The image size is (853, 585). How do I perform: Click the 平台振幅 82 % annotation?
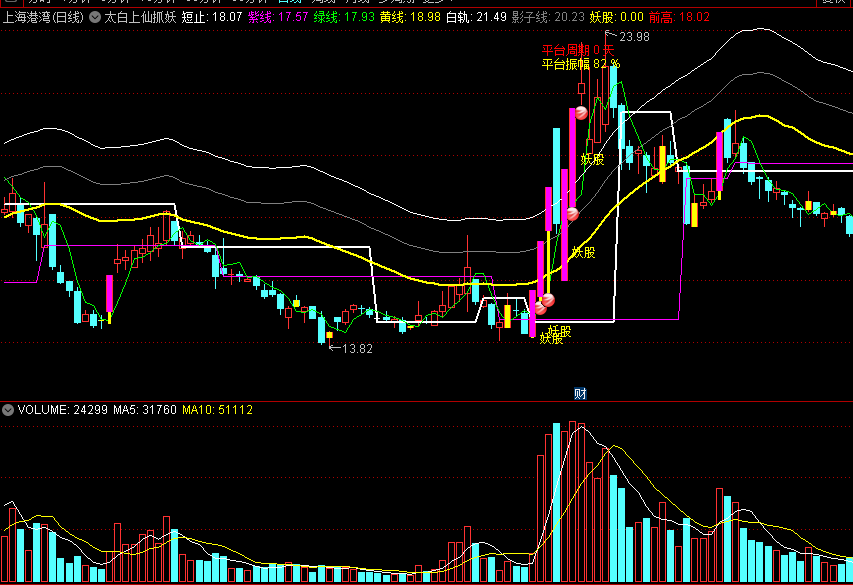pos(581,64)
